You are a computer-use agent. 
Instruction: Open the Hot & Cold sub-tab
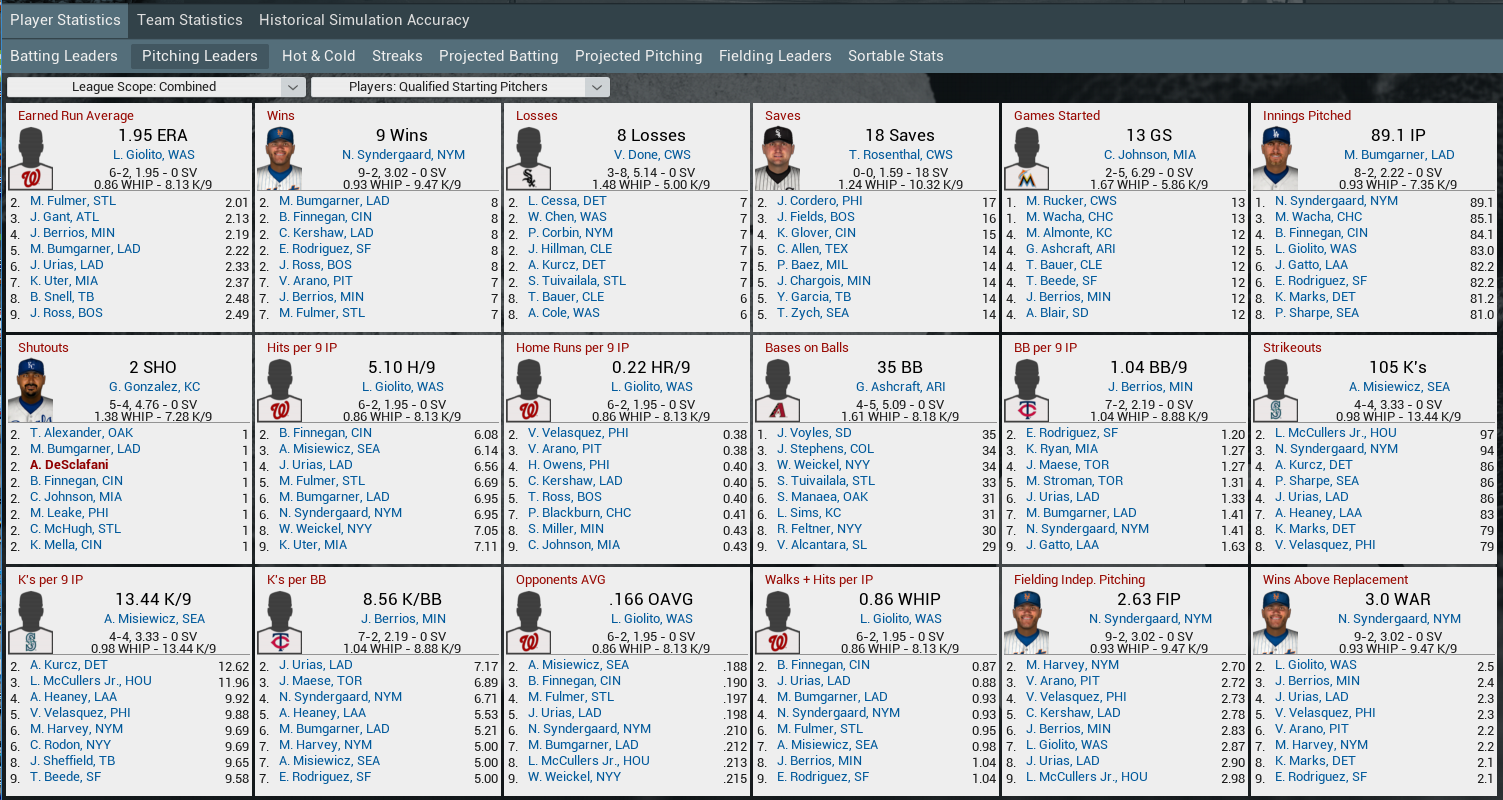[x=318, y=56]
